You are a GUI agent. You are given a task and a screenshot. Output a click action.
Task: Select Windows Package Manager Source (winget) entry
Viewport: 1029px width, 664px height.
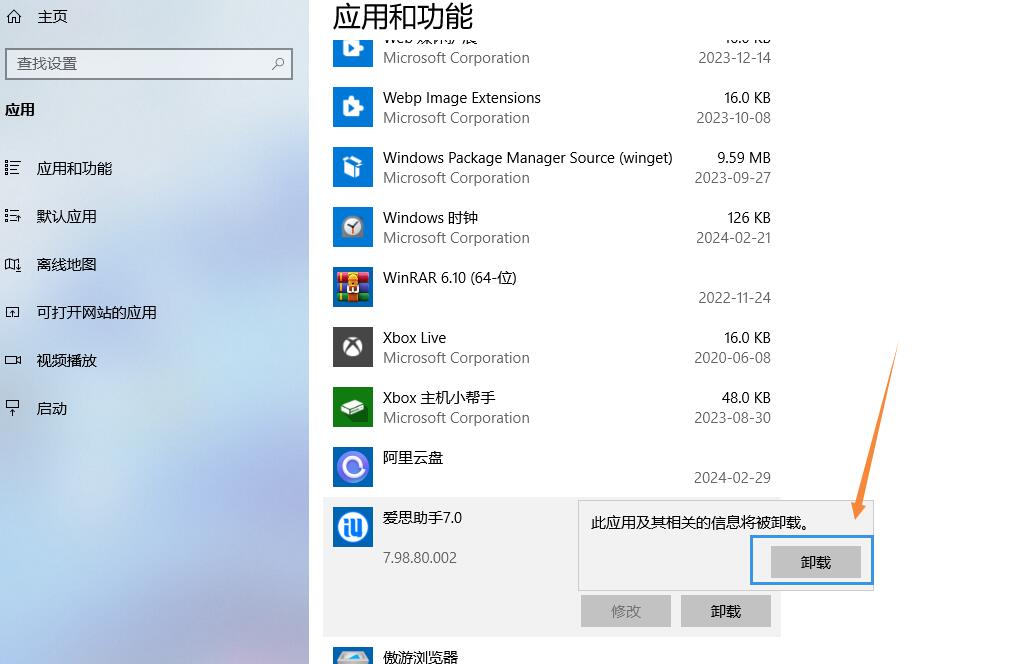(x=552, y=167)
